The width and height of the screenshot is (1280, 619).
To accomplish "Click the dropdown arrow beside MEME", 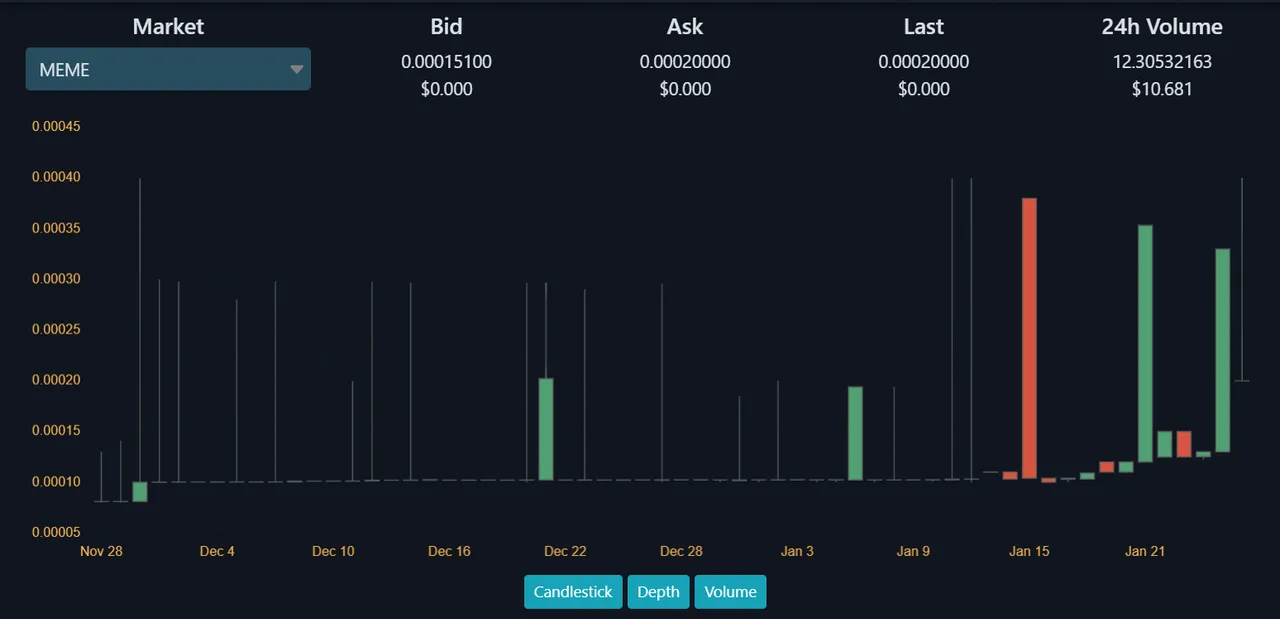I will click(x=296, y=70).
